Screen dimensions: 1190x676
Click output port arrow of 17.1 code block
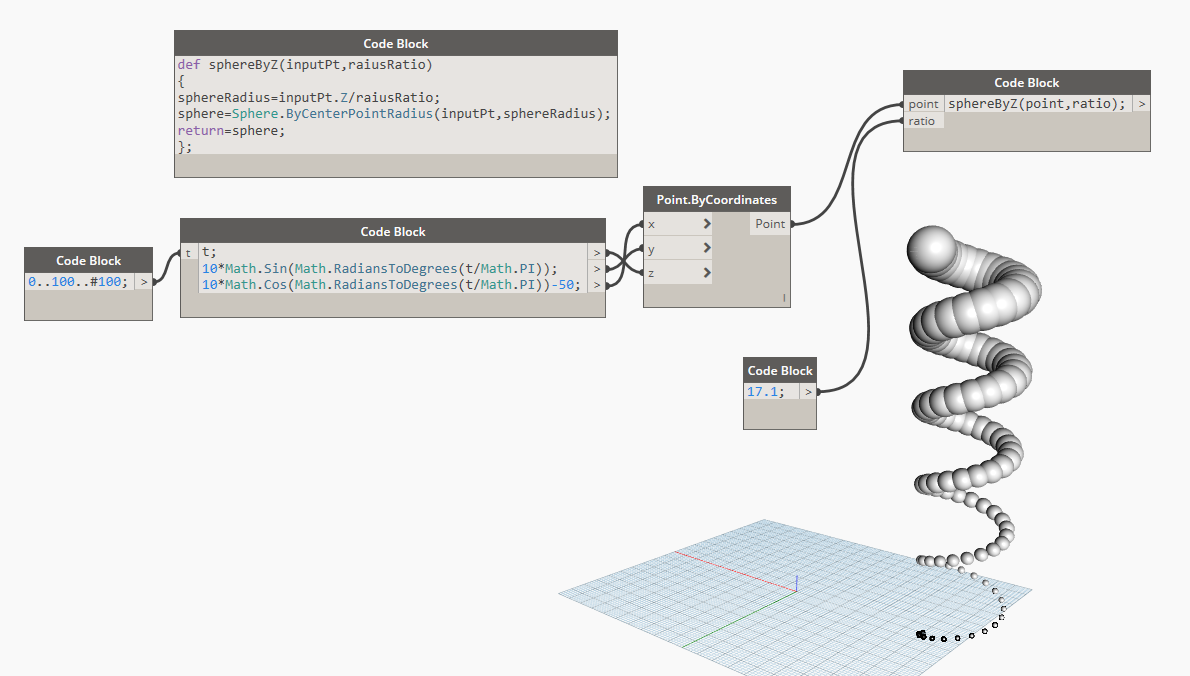pyautogui.click(x=808, y=391)
